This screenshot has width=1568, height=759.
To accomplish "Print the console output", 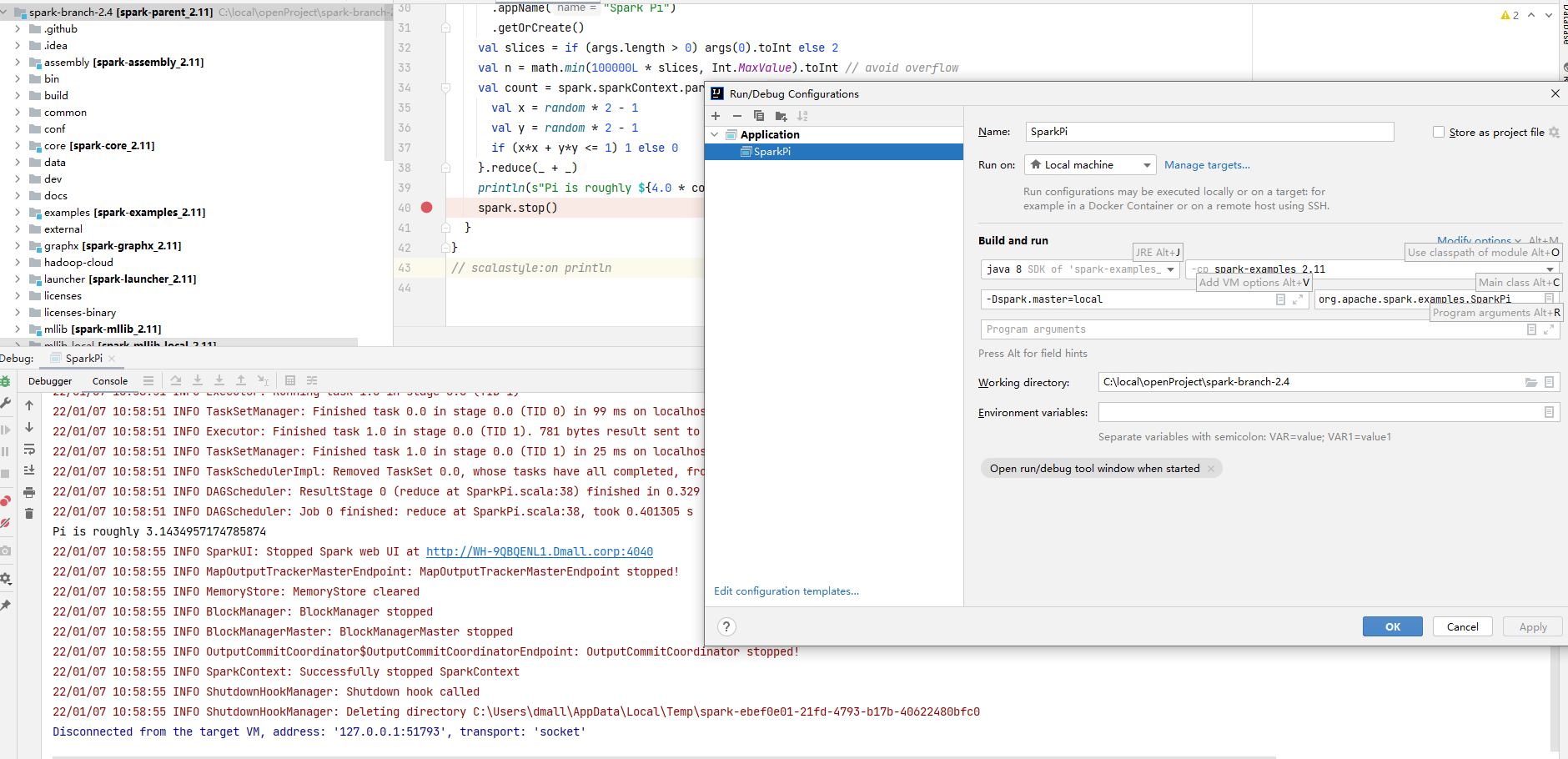I will [29, 492].
